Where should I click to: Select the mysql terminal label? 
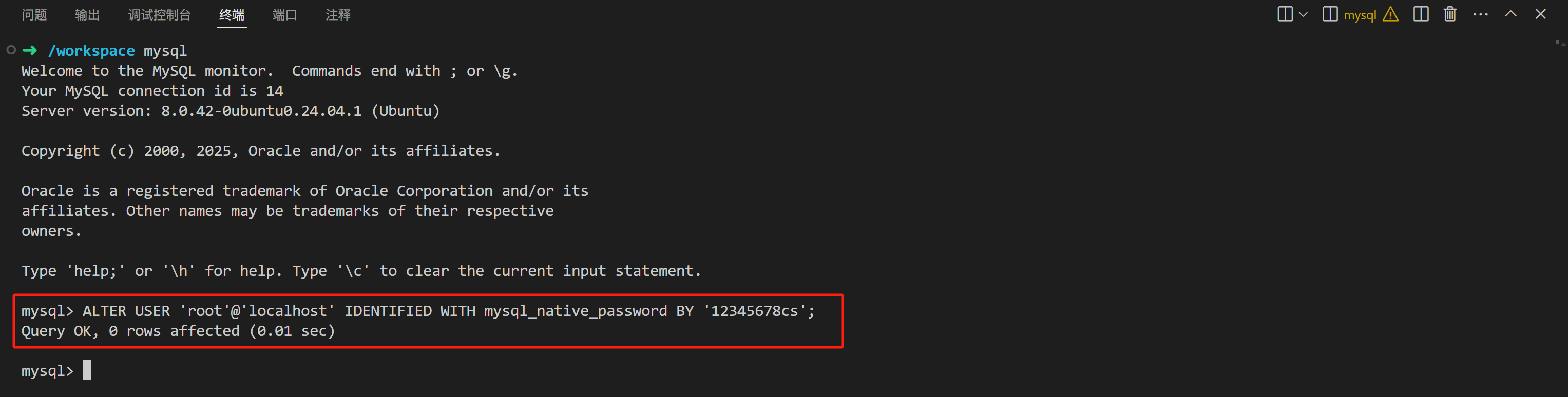click(1360, 15)
